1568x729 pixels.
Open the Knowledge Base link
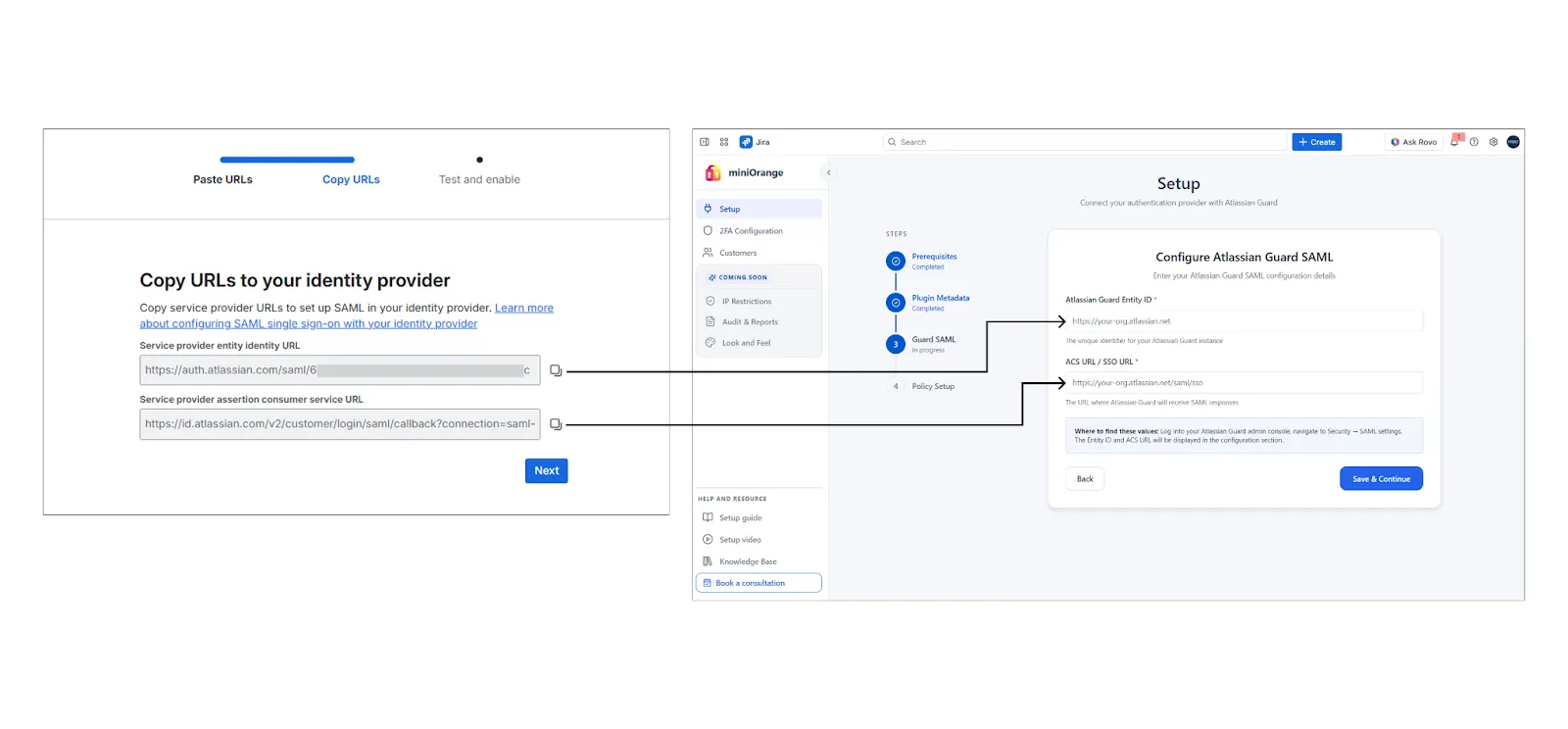(x=748, y=562)
